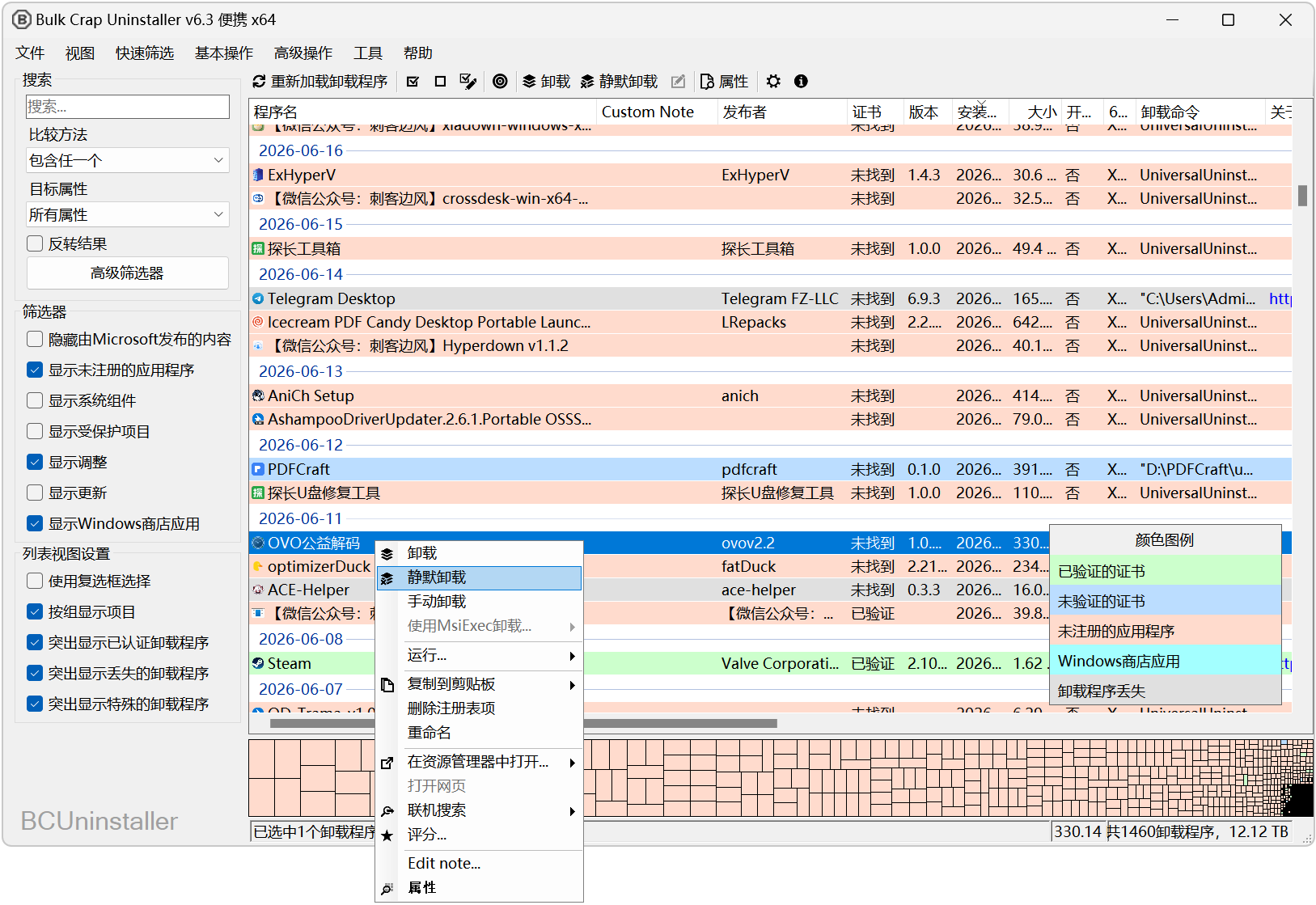Click the Steam row icon
The height and width of the screenshot is (905, 1316).
coord(258,663)
